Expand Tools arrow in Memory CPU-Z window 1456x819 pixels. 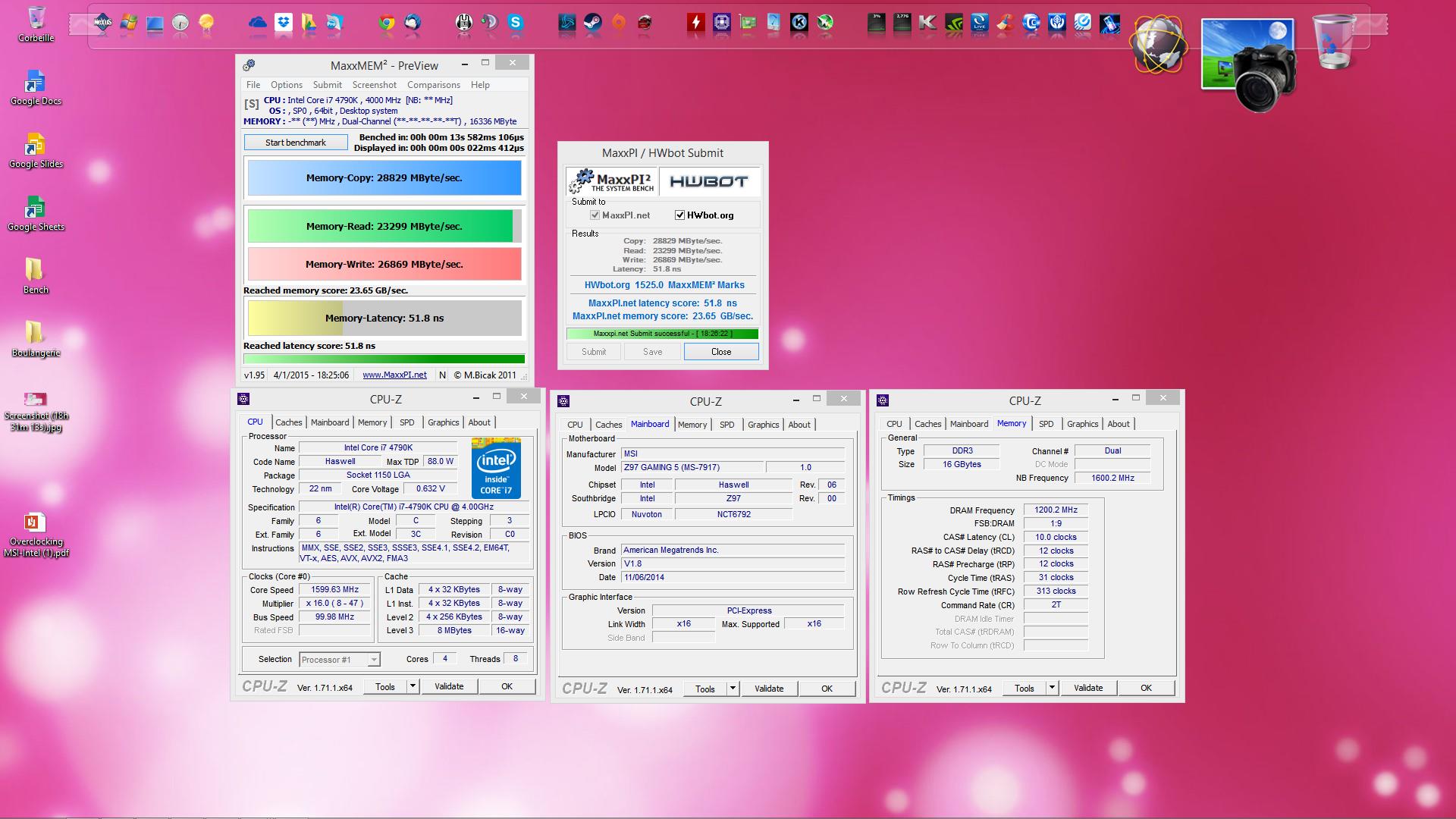[x=1052, y=688]
